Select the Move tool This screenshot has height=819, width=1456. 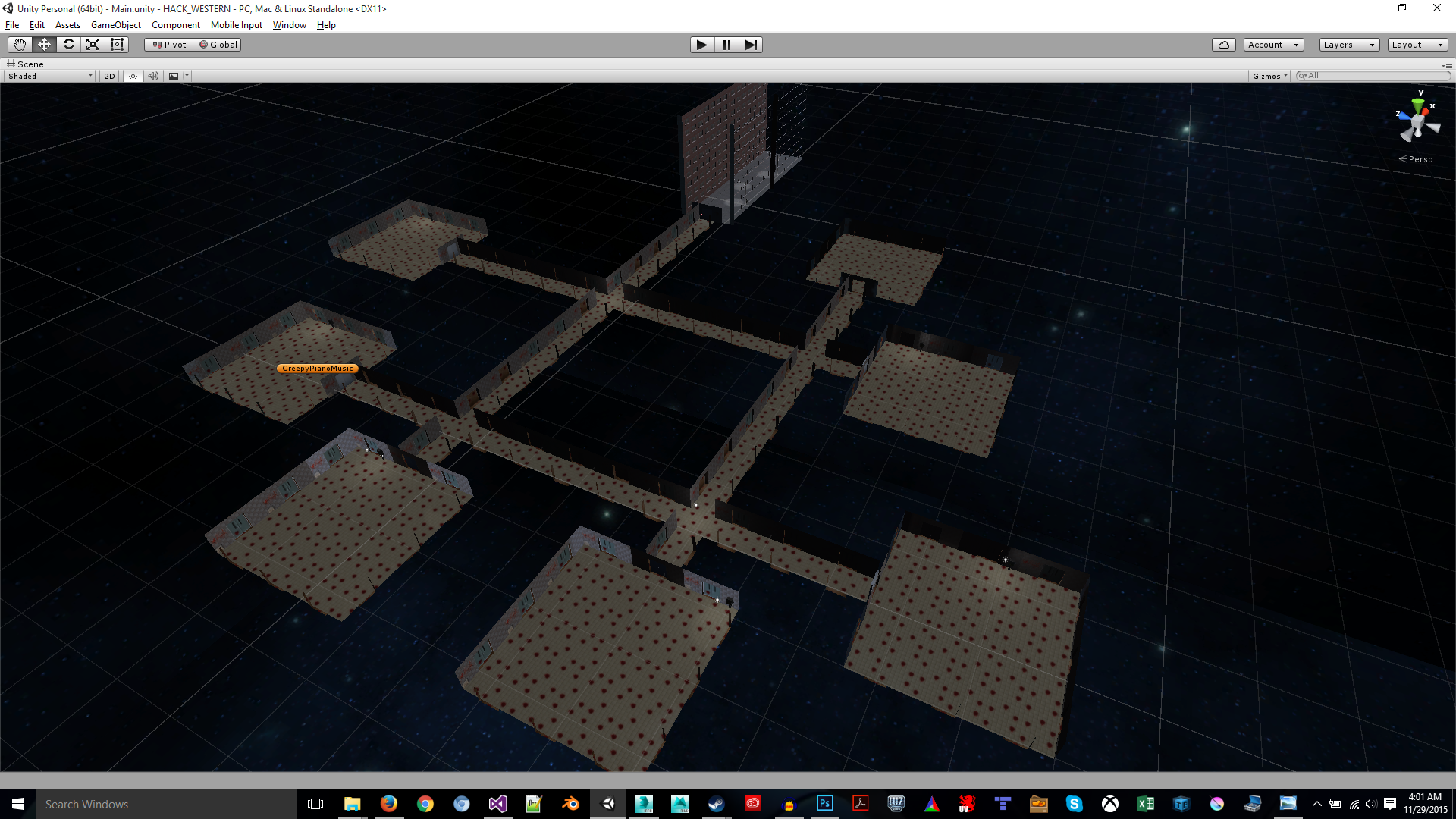(x=44, y=45)
